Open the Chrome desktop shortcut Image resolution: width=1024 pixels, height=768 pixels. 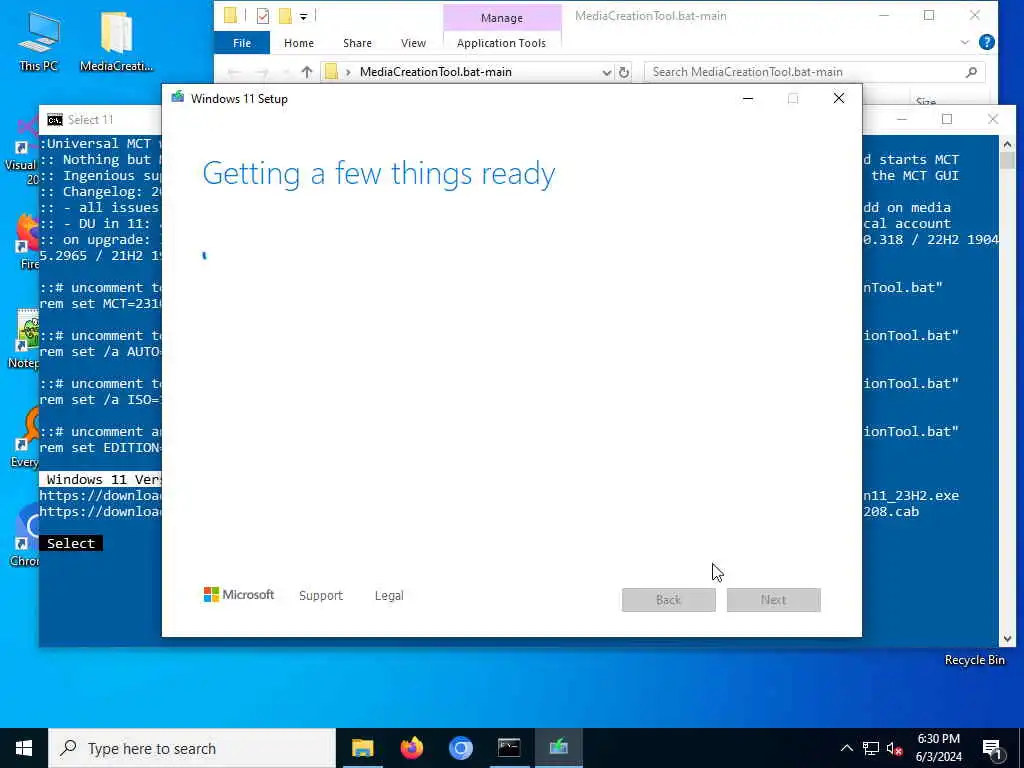[26, 536]
